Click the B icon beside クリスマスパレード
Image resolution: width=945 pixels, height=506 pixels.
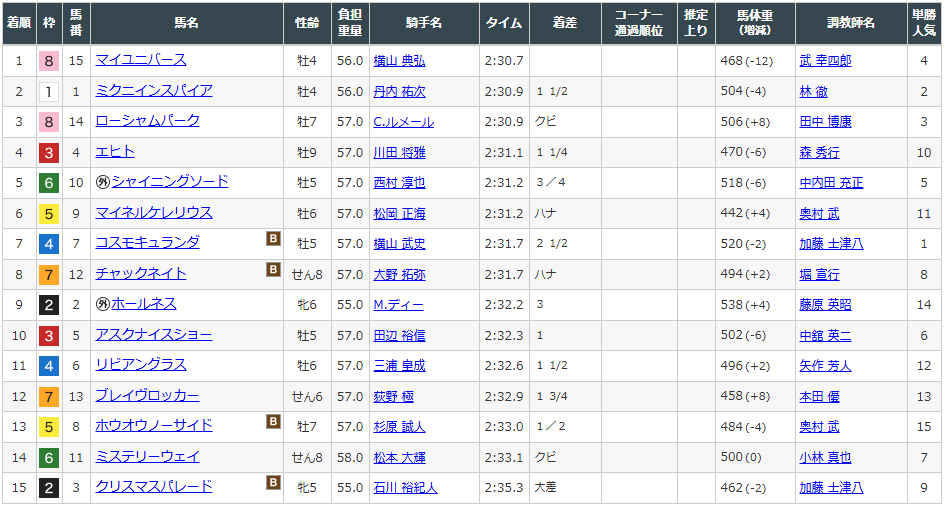[273, 483]
